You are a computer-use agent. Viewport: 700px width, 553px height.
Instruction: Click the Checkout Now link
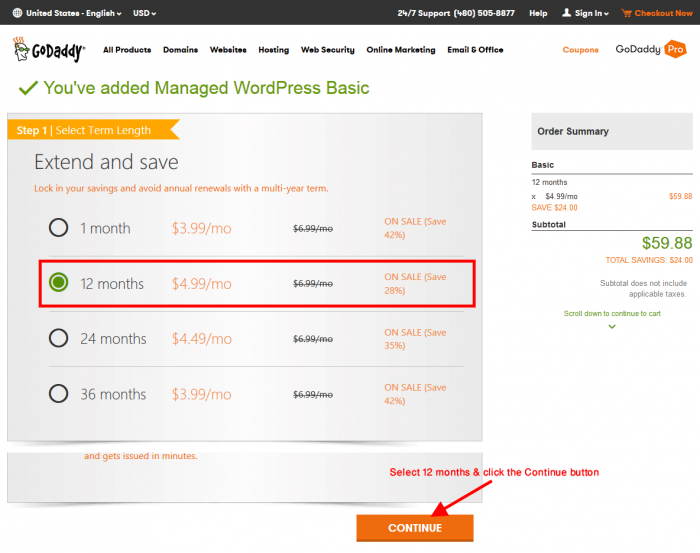click(663, 13)
